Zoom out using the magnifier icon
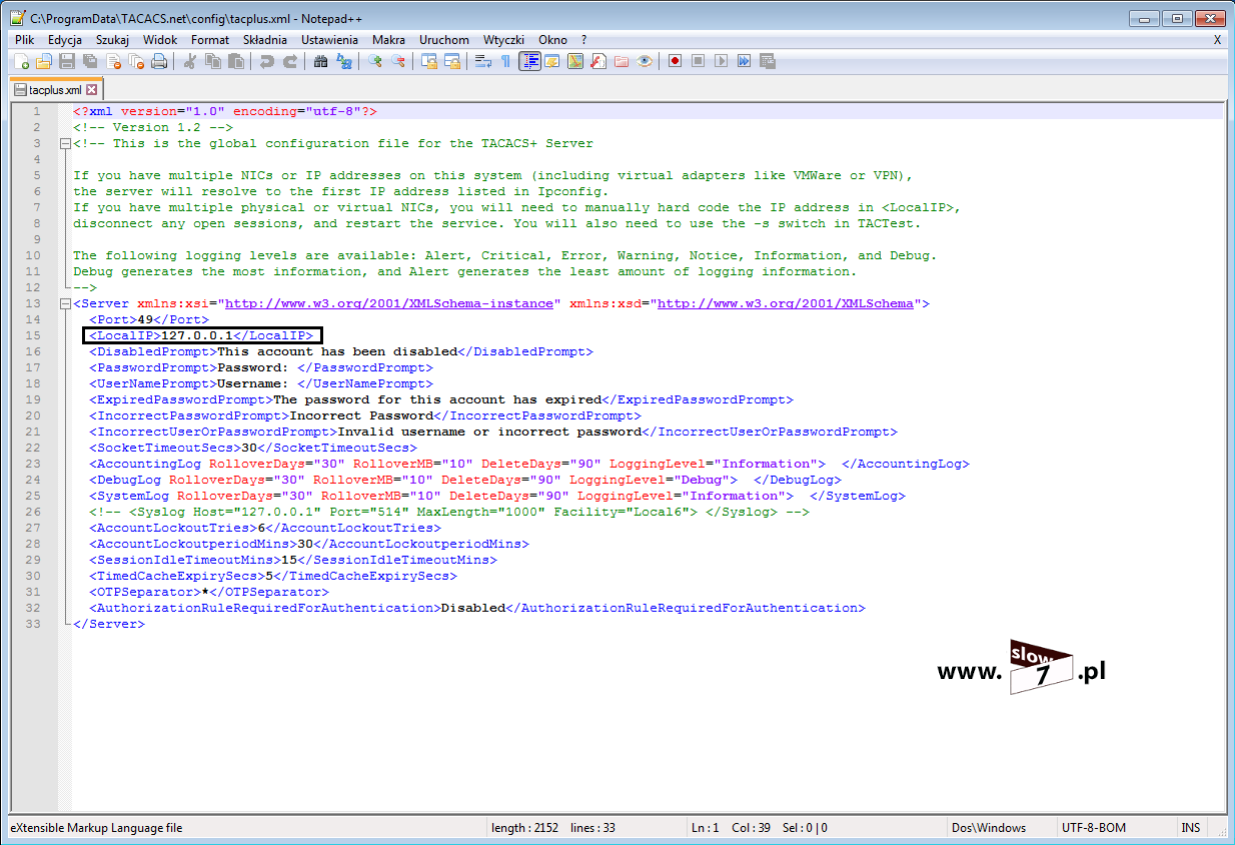Screen dimensions: 1235x845 (398, 61)
